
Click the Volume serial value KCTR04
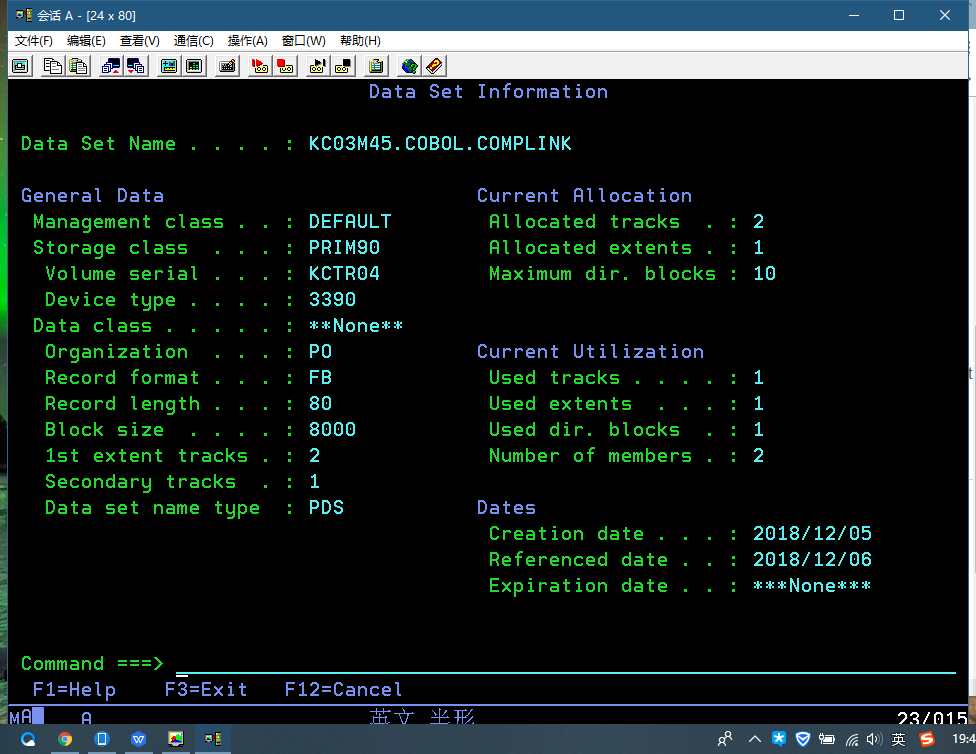pyautogui.click(x=344, y=274)
